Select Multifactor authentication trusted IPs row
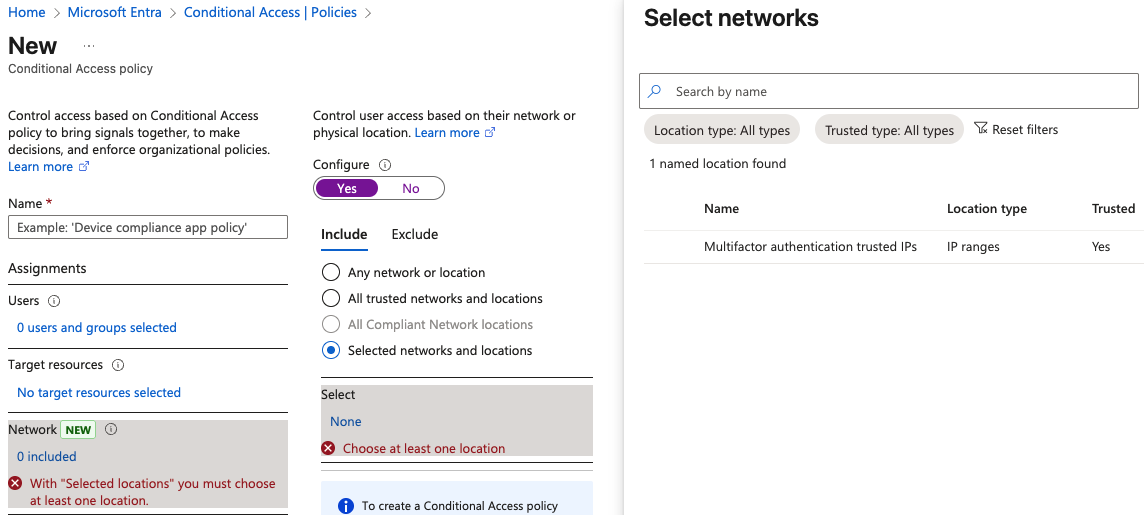This screenshot has height=515, width=1144. (894, 247)
